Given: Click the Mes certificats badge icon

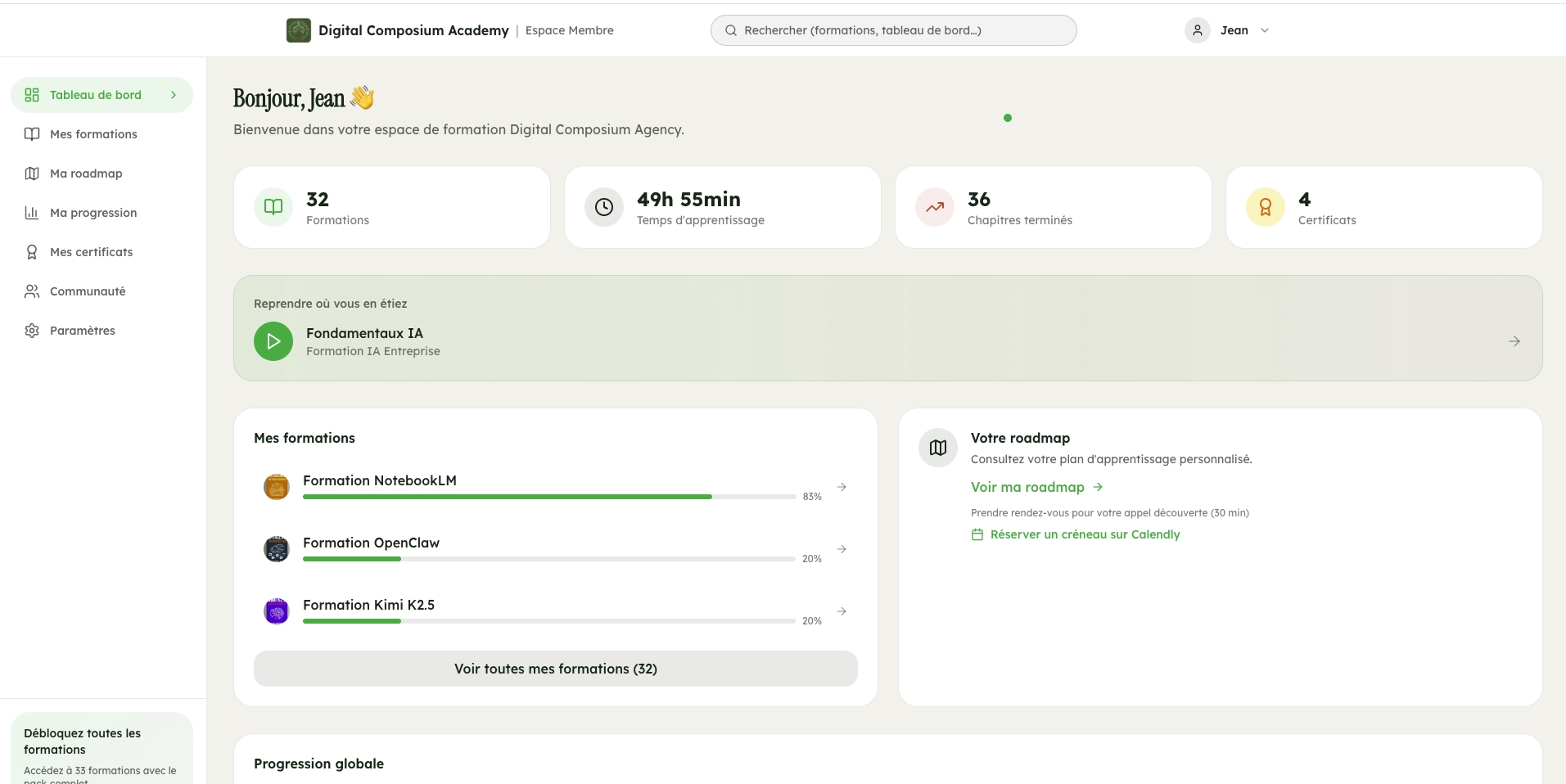Looking at the screenshot, I should coord(31,251).
